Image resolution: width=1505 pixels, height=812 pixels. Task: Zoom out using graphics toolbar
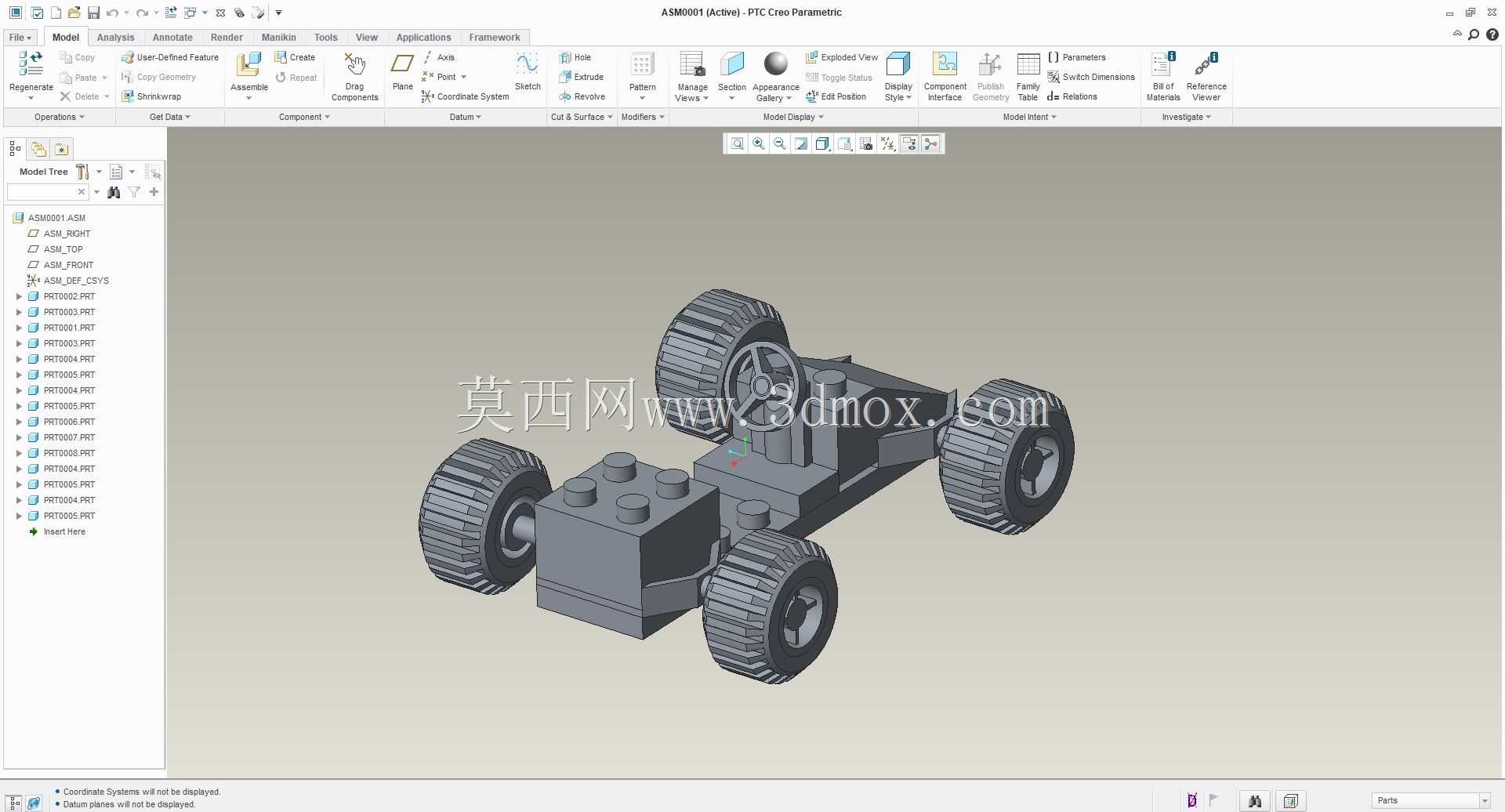click(779, 143)
